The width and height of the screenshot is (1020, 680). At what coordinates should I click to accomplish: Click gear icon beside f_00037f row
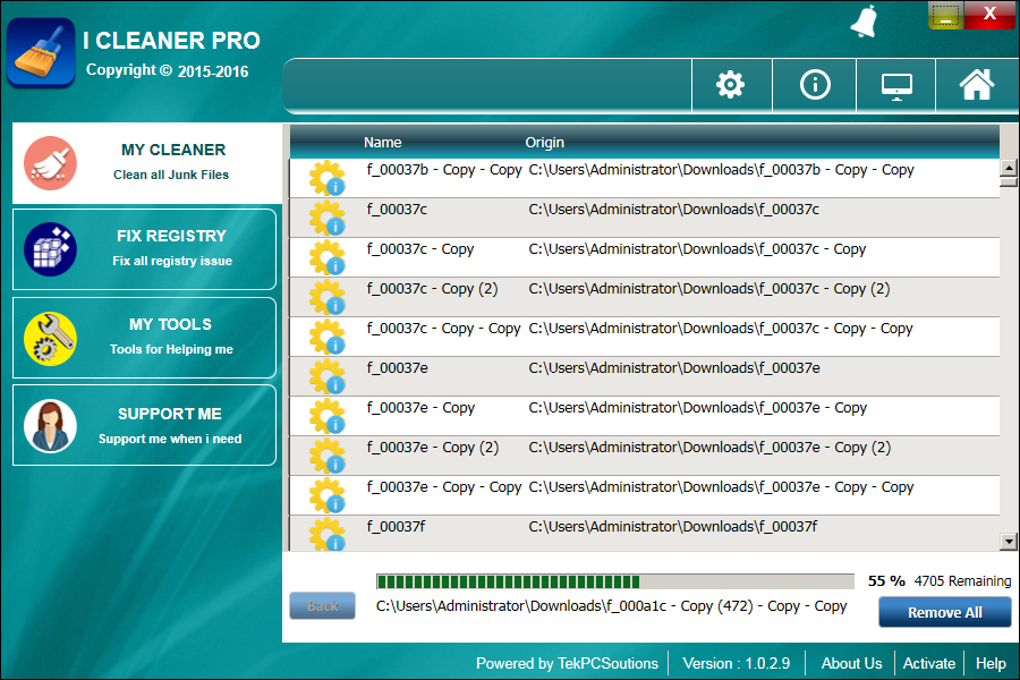(x=327, y=534)
